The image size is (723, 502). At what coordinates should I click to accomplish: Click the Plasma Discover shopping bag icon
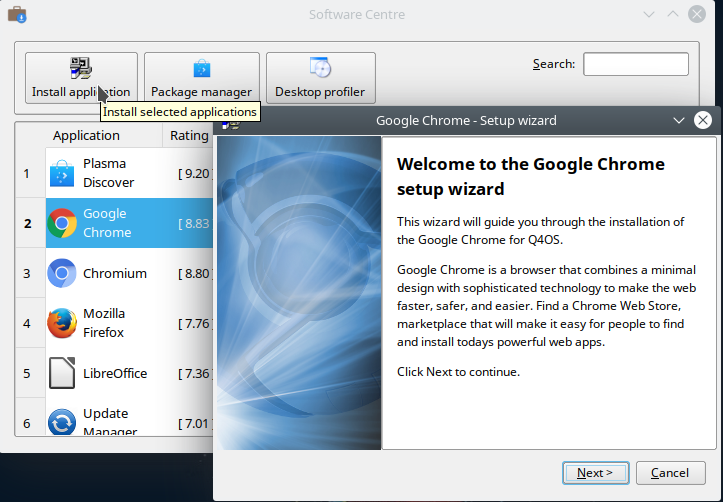pyautogui.click(x=62, y=173)
